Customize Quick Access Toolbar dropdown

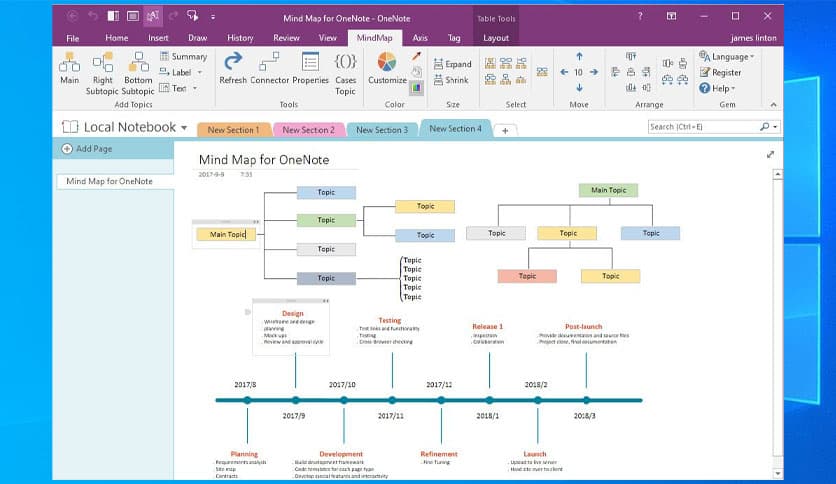[x=213, y=17]
